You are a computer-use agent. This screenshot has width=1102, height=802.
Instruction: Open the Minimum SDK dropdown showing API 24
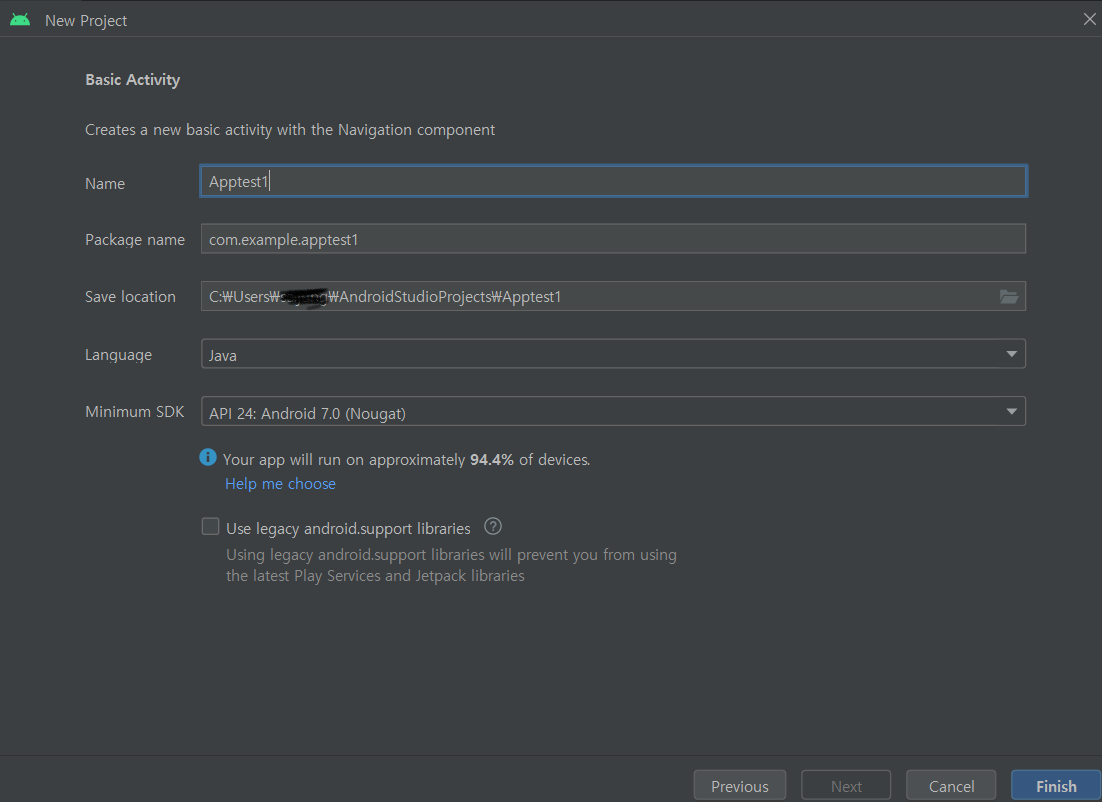click(x=613, y=412)
